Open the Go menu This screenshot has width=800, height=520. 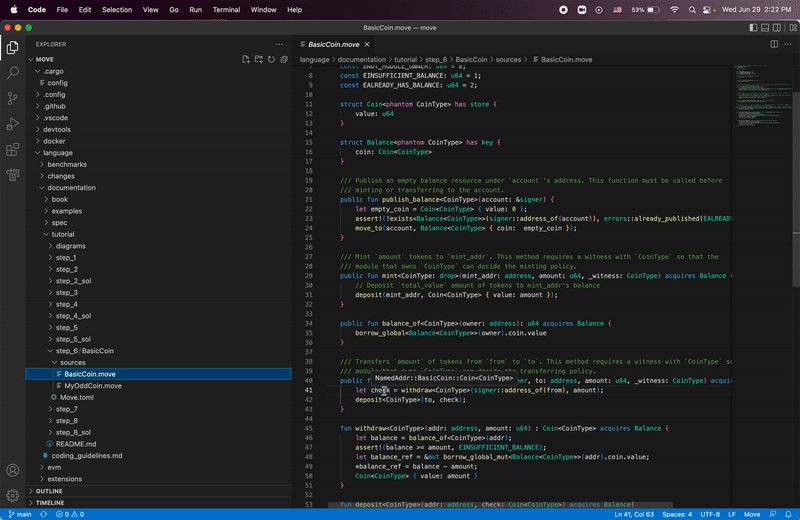tap(174, 10)
